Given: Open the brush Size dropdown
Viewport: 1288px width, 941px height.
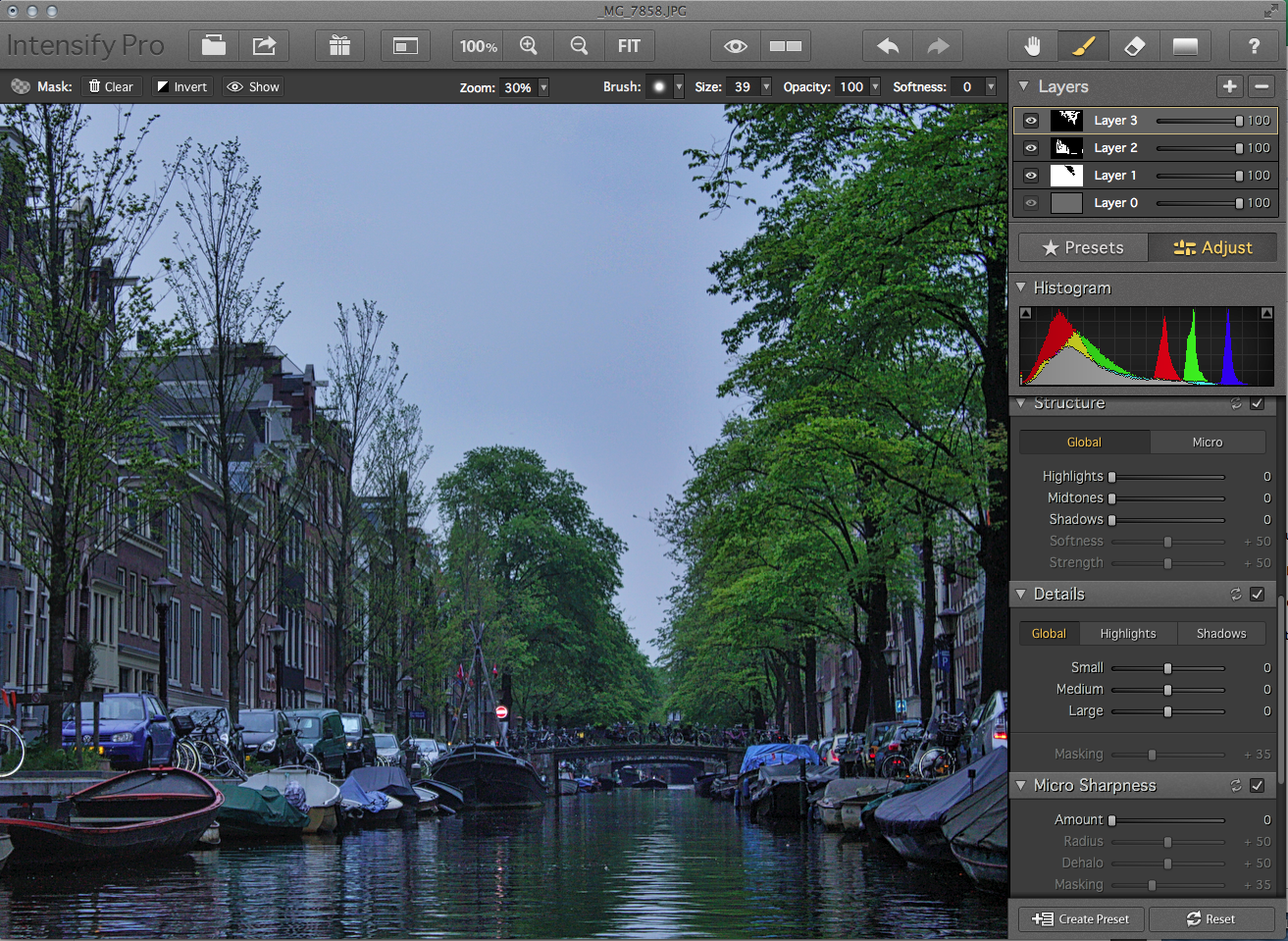Looking at the screenshot, I should coord(765,87).
